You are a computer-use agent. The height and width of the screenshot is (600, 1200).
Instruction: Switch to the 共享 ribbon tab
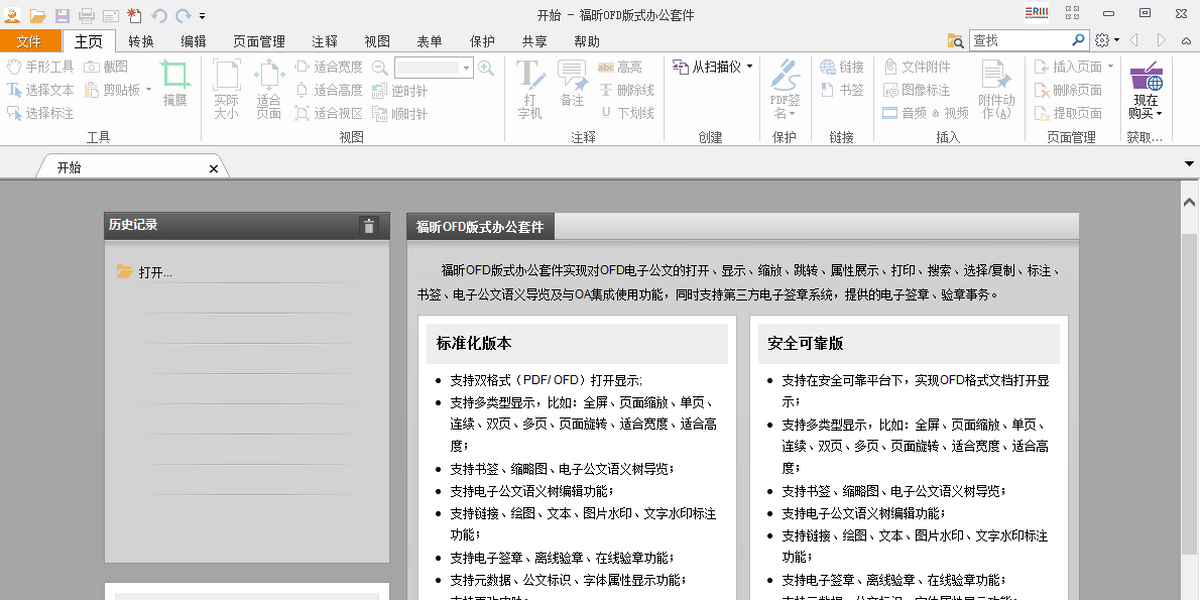[x=534, y=41]
